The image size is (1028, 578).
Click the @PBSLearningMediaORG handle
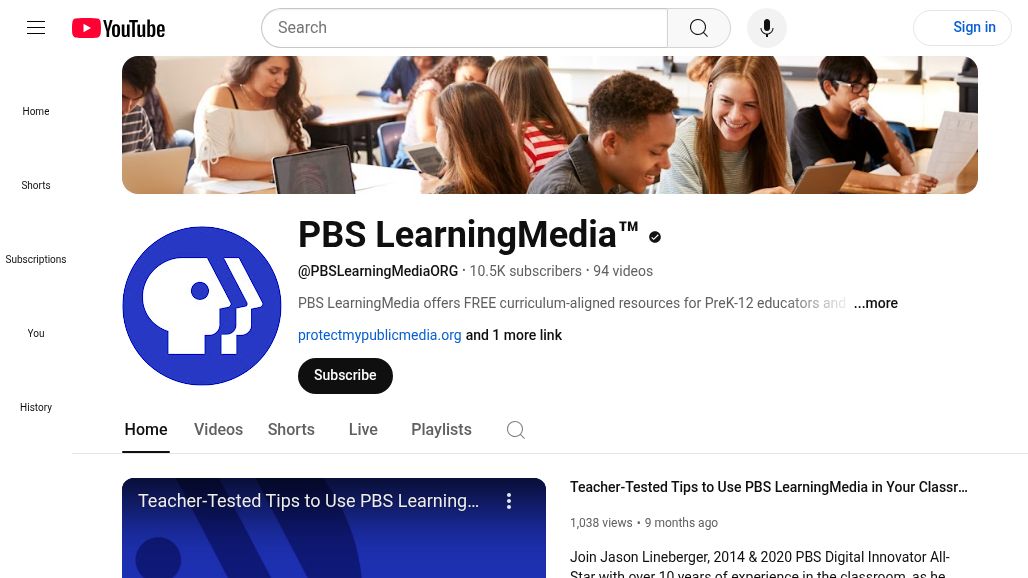click(x=378, y=271)
